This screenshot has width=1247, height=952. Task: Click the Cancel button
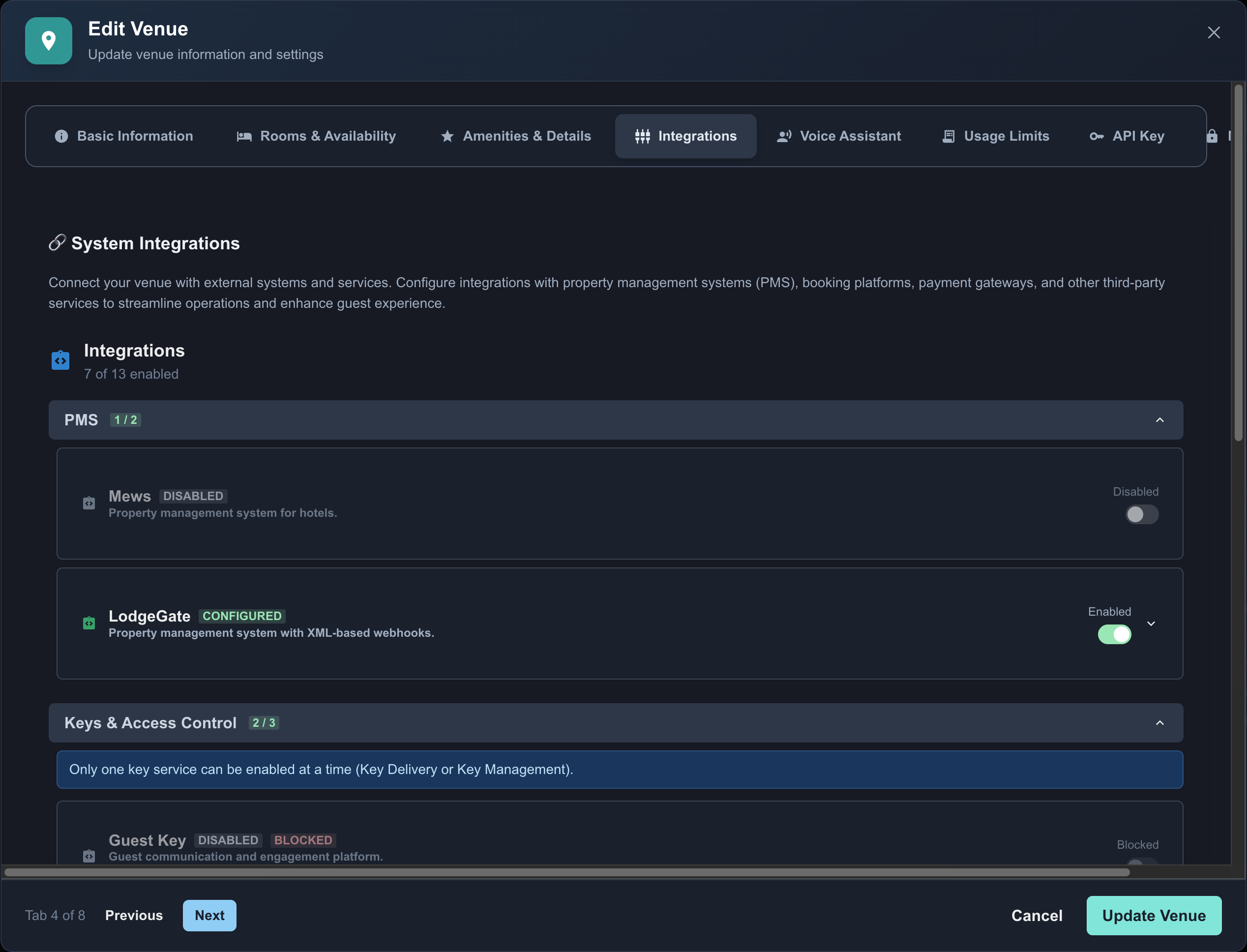tap(1037, 916)
